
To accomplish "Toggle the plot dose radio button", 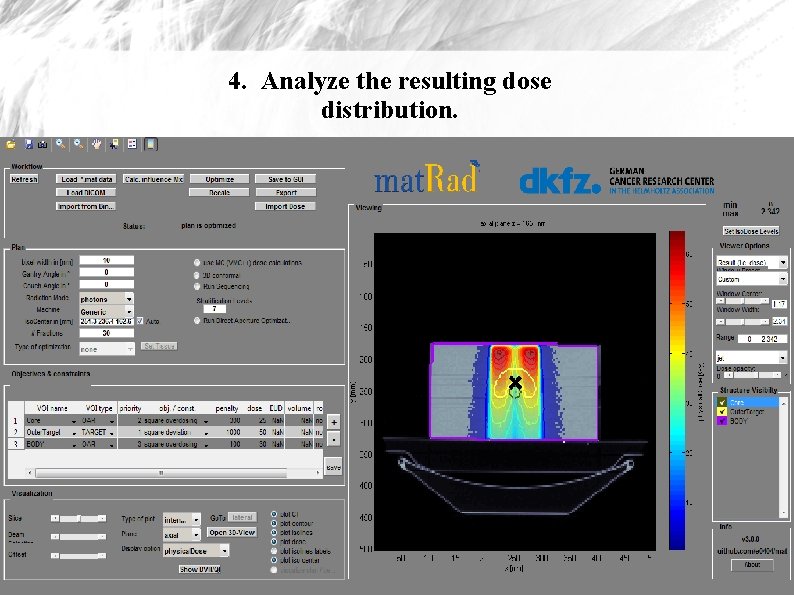I will coord(274,542).
